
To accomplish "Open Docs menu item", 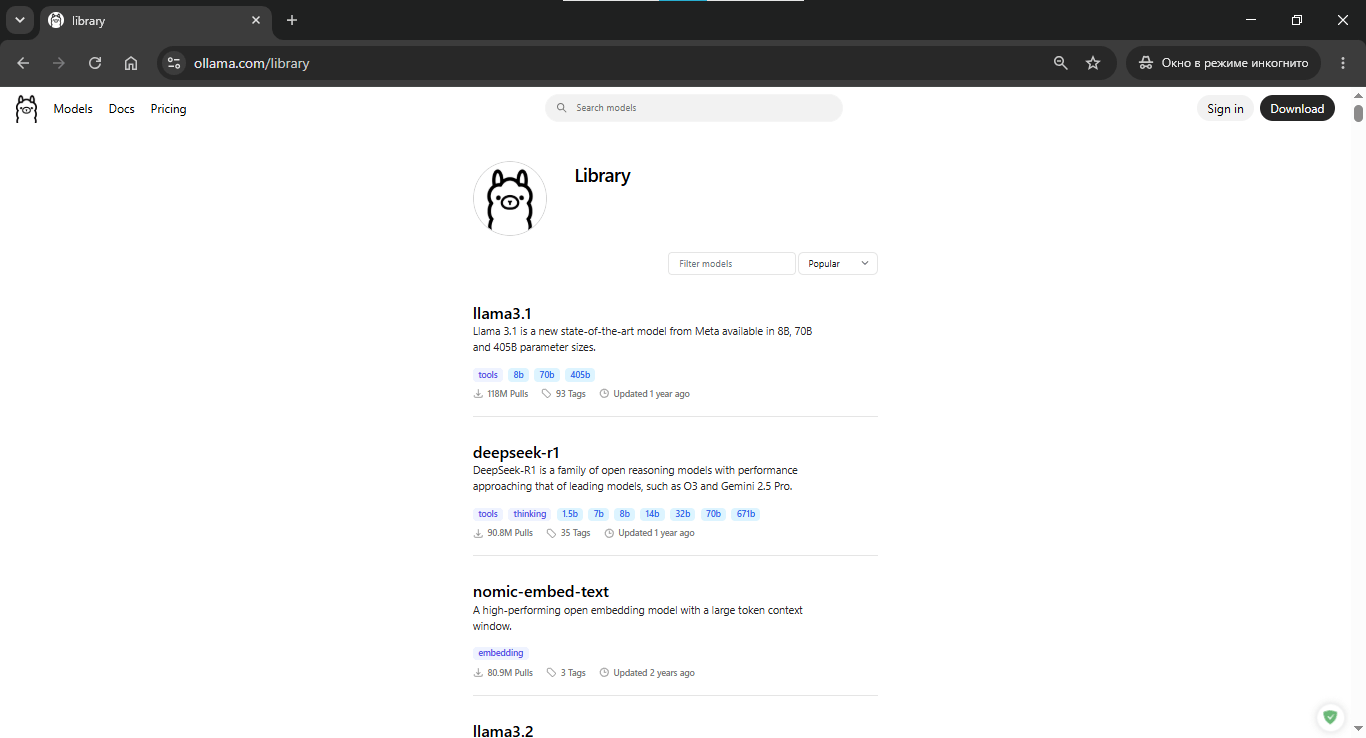I will (x=122, y=109).
